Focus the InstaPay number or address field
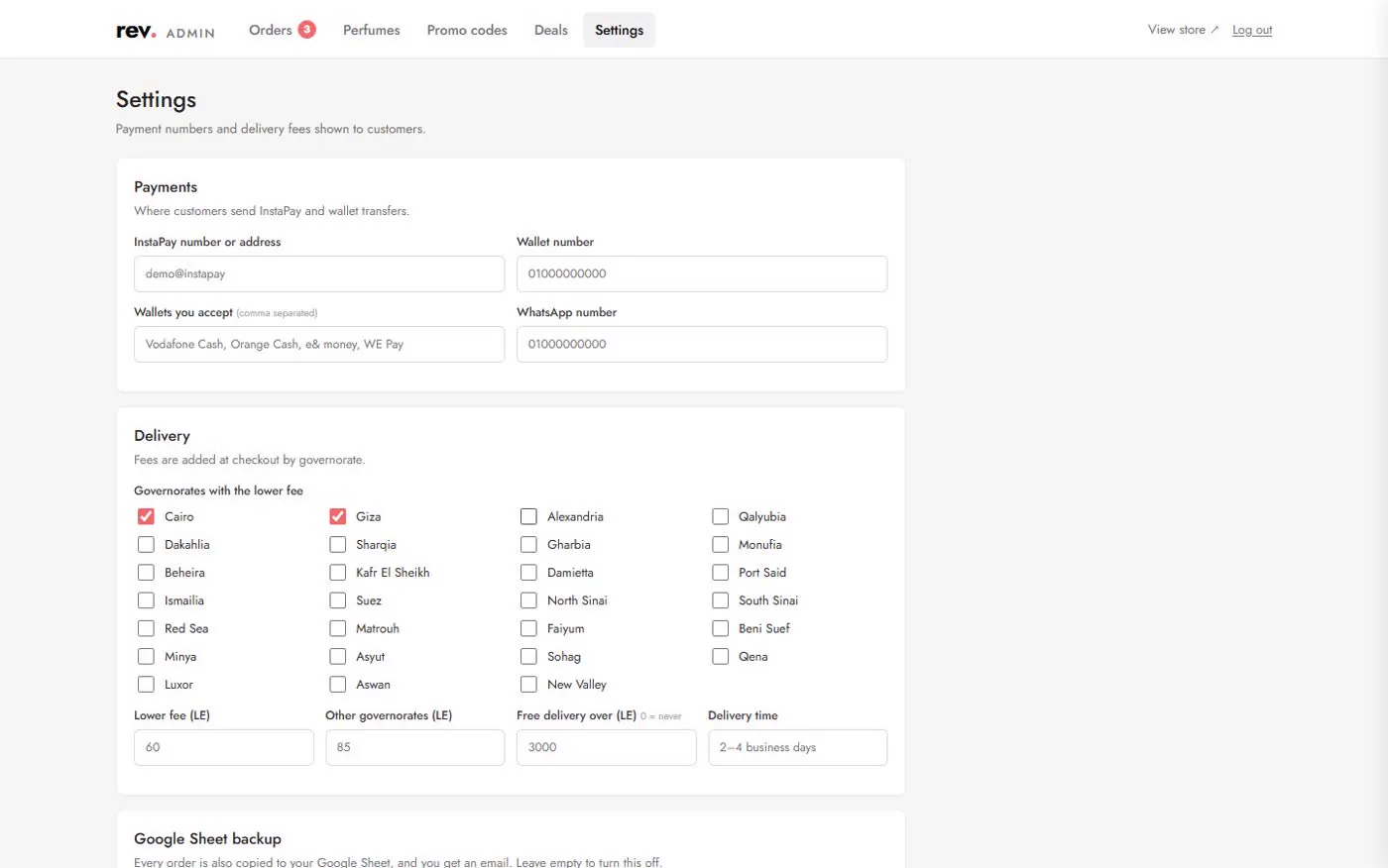The width and height of the screenshot is (1388, 868). tap(319, 273)
